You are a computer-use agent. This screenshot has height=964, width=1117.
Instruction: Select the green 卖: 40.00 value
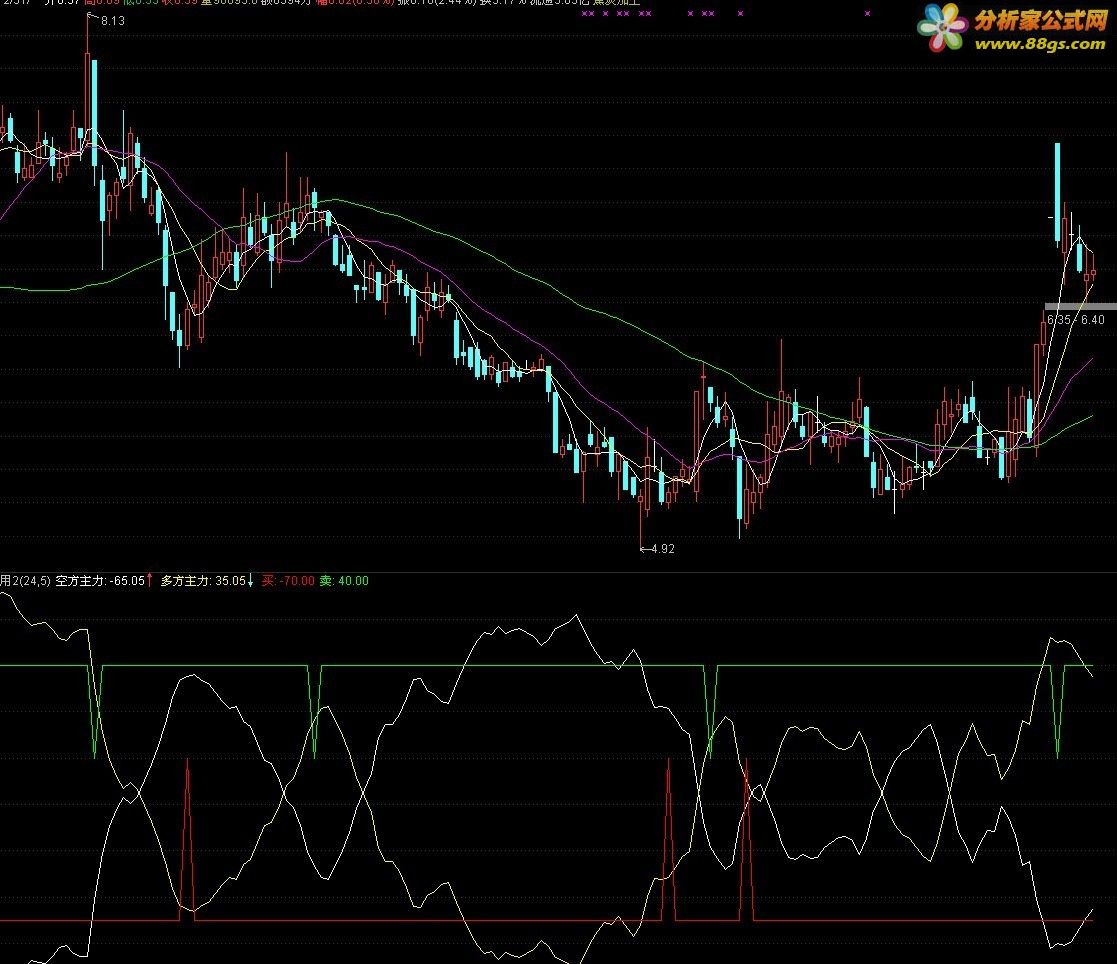tap(344, 581)
